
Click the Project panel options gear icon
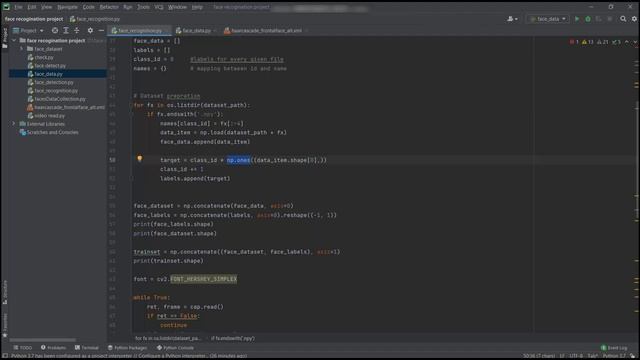[x=90, y=31]
